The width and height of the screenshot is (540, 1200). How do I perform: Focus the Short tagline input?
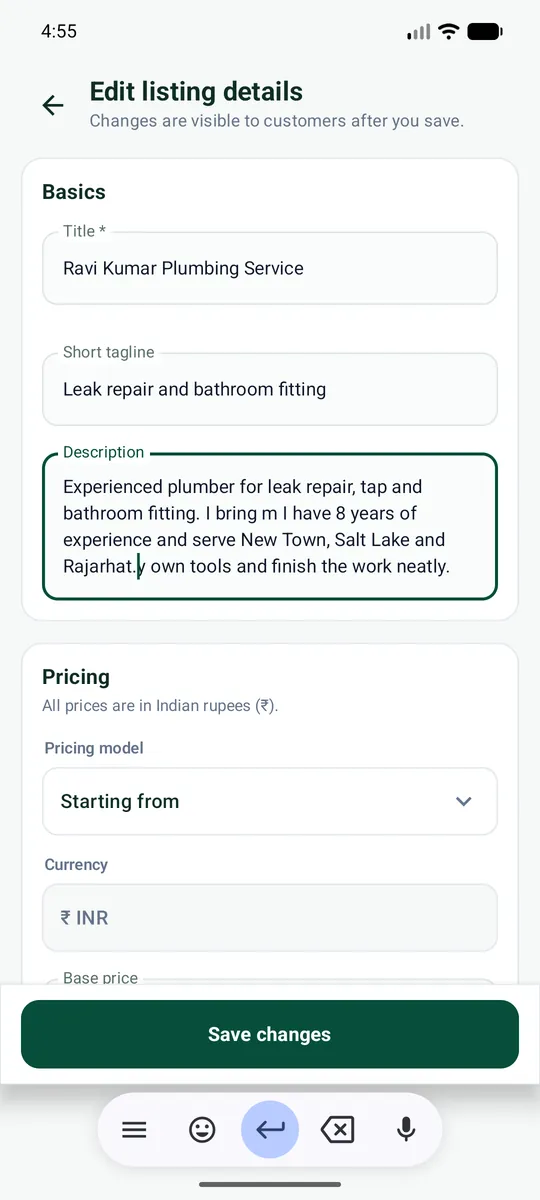click(x=270, y=389)
